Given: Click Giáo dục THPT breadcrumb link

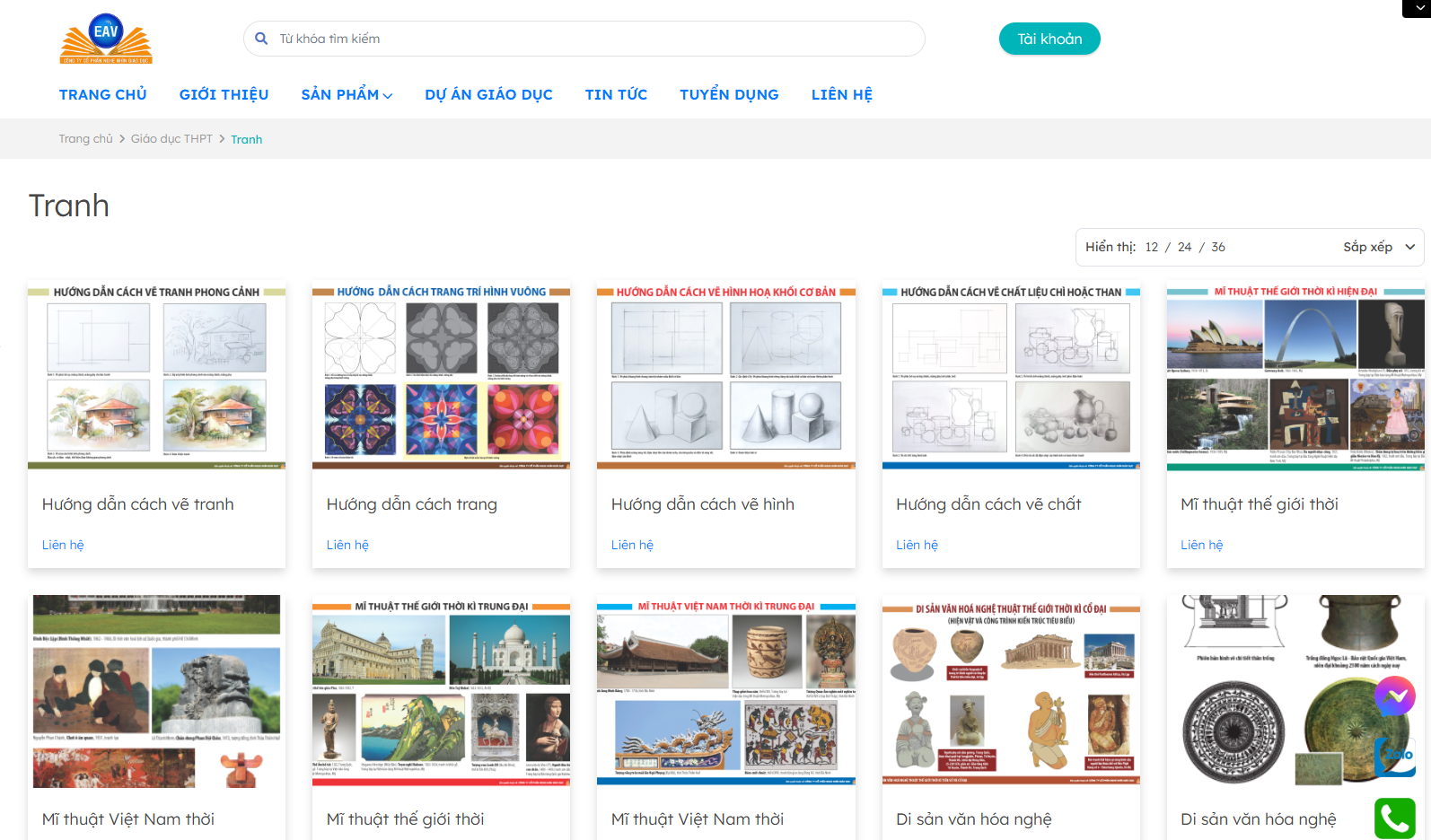Looking at the screenshot, I should (171, 139).
